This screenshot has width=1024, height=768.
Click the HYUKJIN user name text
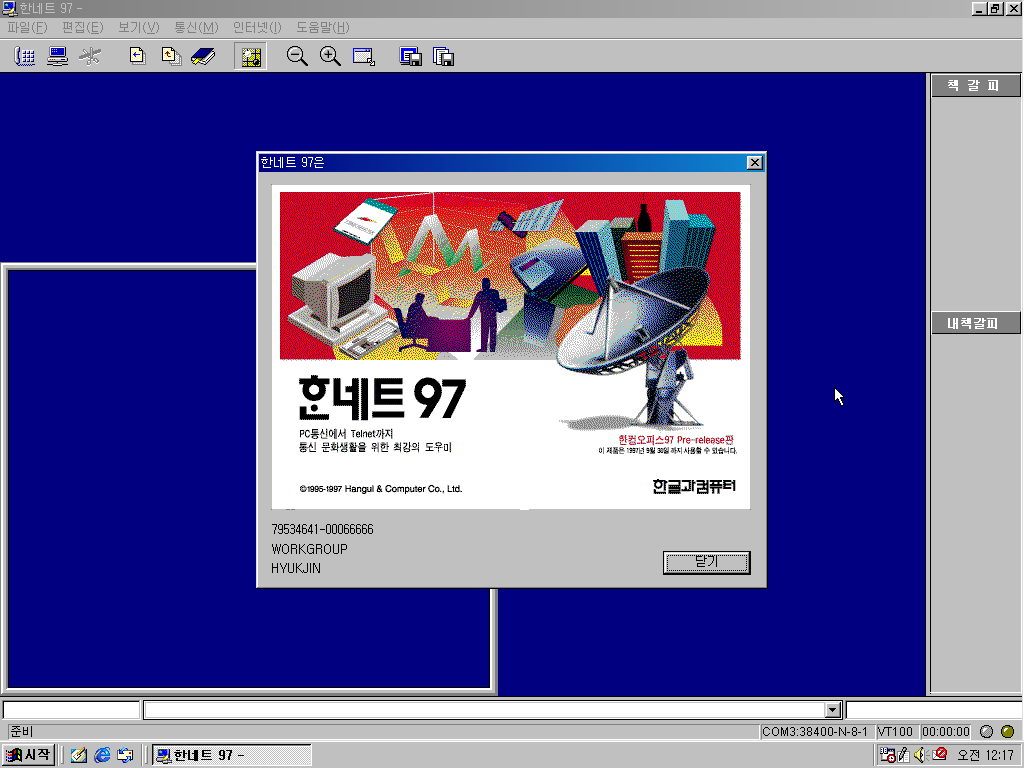pyautogui.click(x=296, y=568)
